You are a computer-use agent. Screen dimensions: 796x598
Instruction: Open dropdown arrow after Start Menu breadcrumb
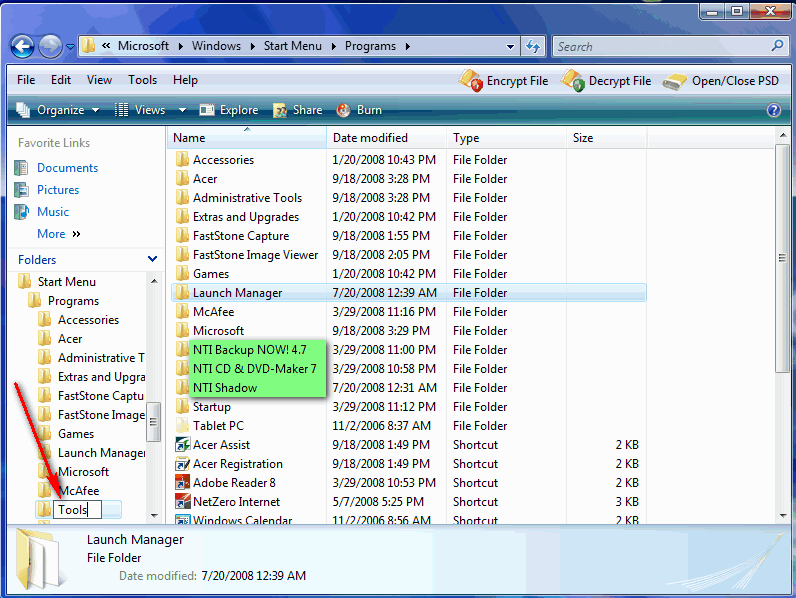coord(334,46)
